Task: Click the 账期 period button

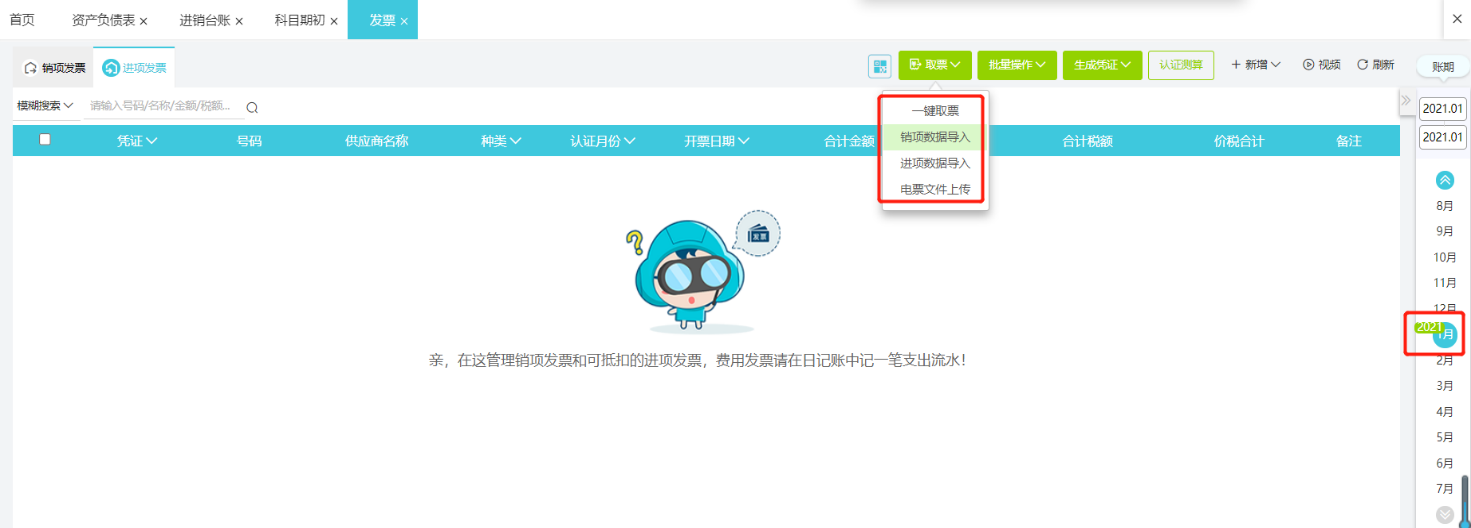Action: 1443,67
